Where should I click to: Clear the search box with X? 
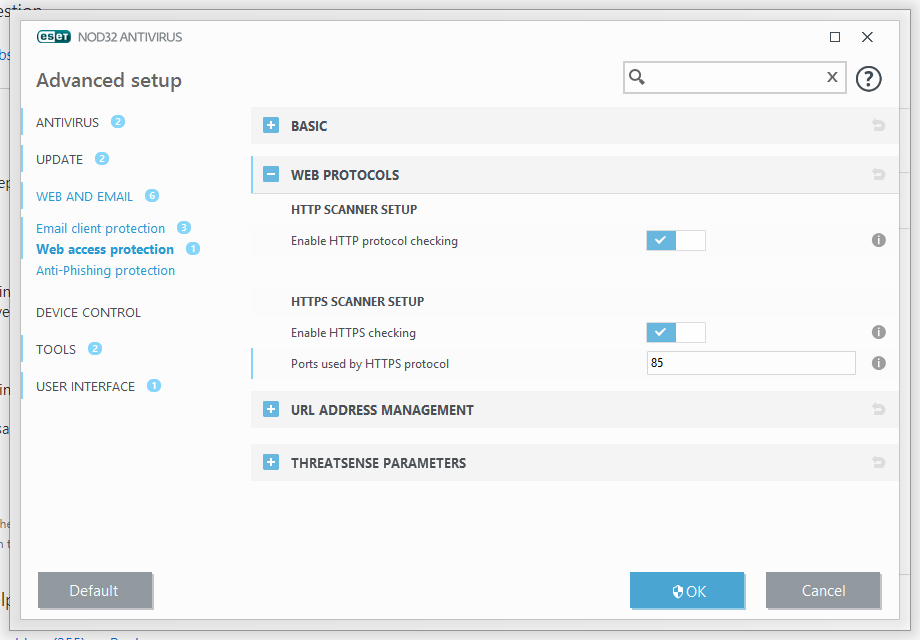(x=832, y=77)
